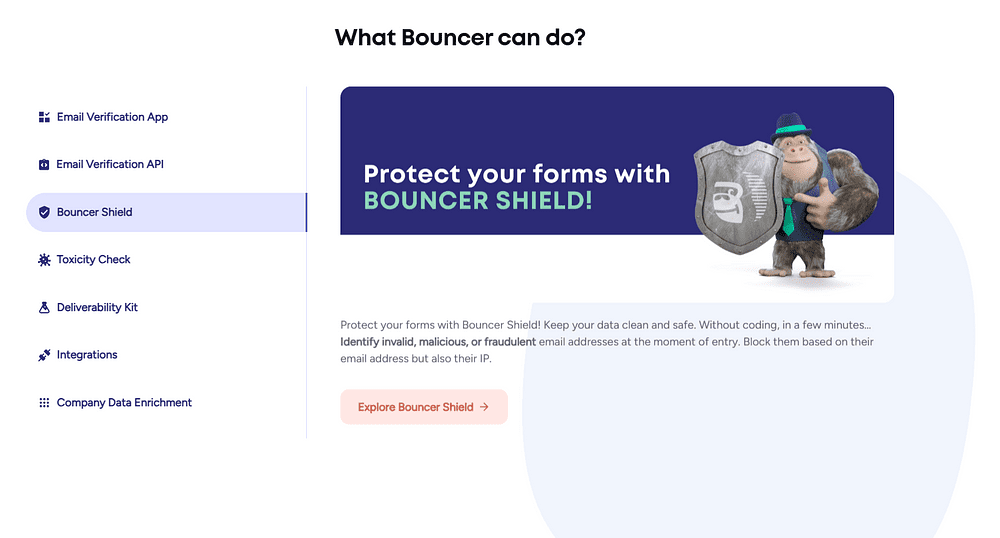Click the Company Data Enrichment dots icon

(44, 403)
